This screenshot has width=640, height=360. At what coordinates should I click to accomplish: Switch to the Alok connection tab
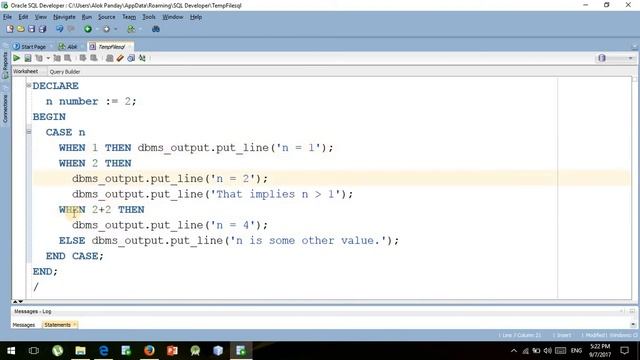(68, 47)
